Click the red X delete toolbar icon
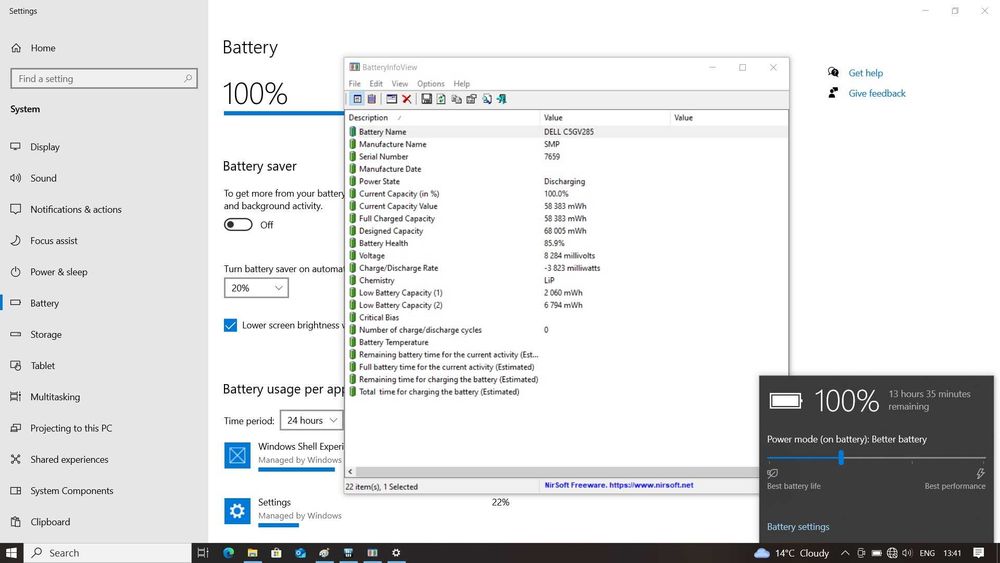The width and height of the screenshot is (1000, 563). [x=406, y=99]
